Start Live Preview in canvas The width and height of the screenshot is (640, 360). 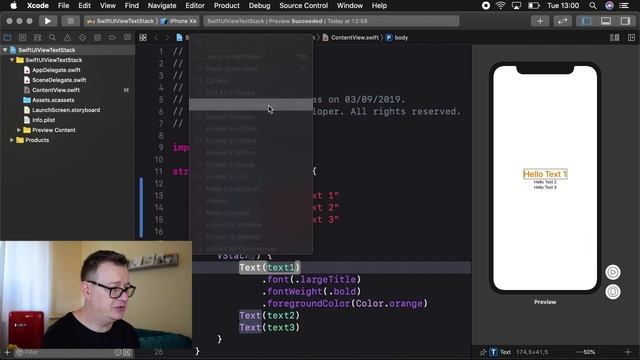[x=613, y=272]
